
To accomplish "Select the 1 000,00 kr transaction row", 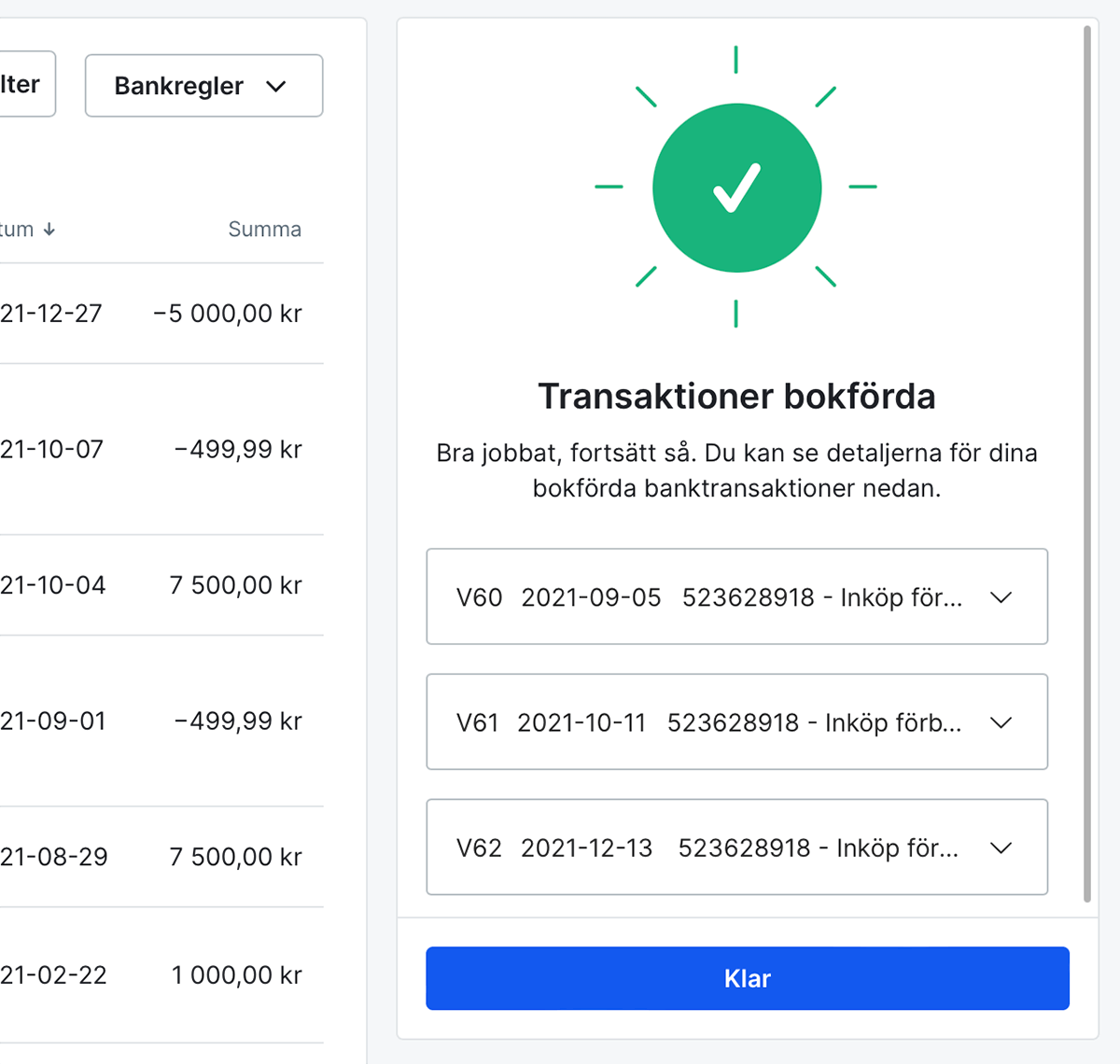I will (159, 975).
